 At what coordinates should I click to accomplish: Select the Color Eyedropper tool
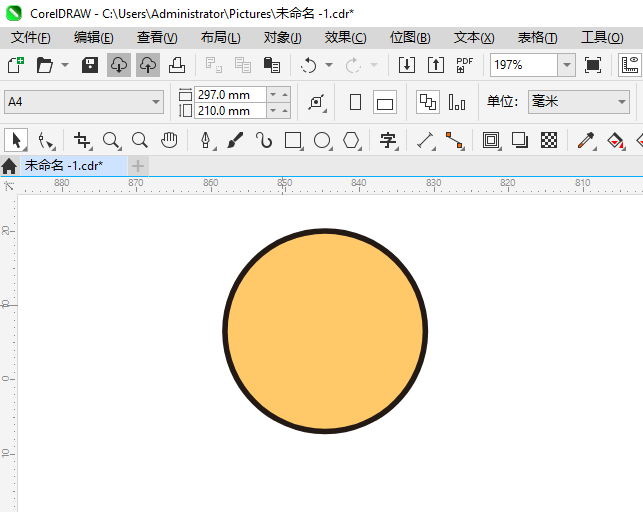[x=586, y=140]
